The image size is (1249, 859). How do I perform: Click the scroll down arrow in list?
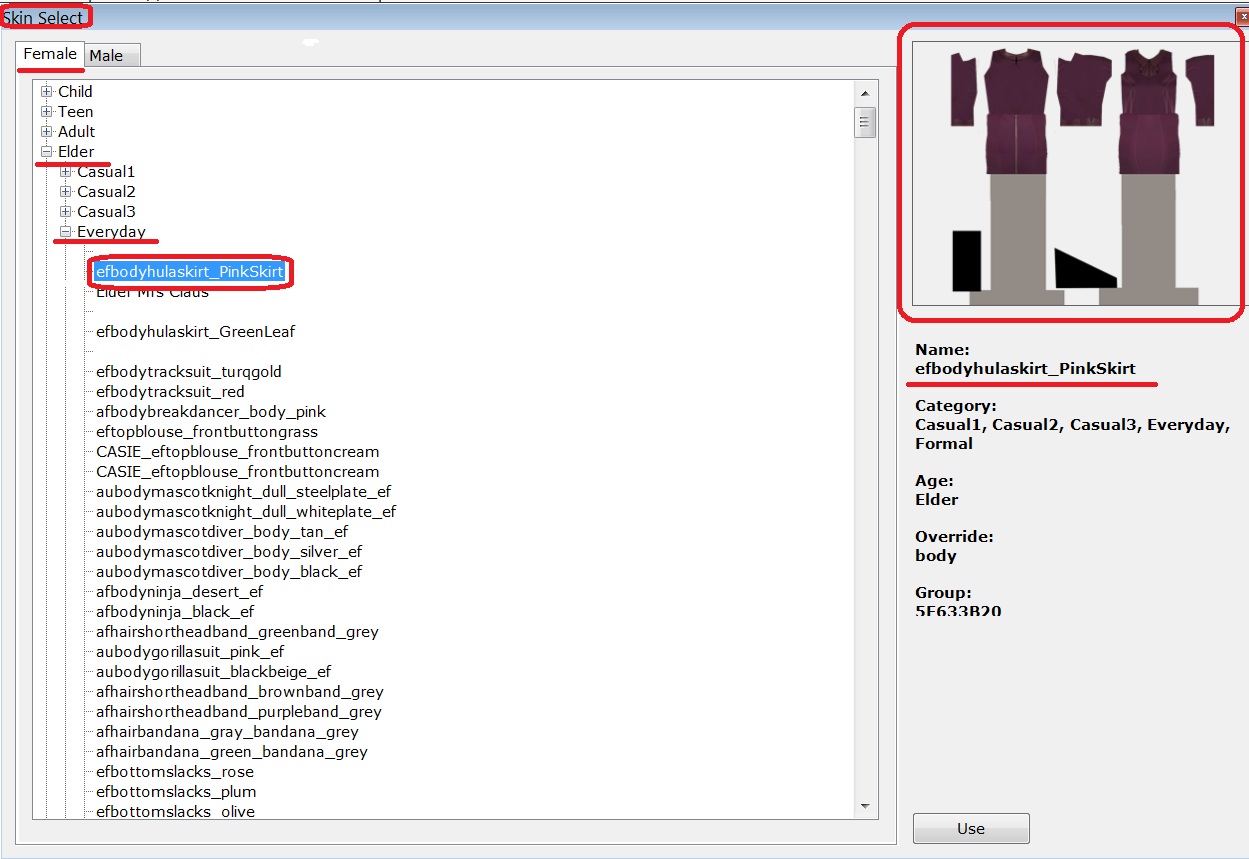point(865,805)
